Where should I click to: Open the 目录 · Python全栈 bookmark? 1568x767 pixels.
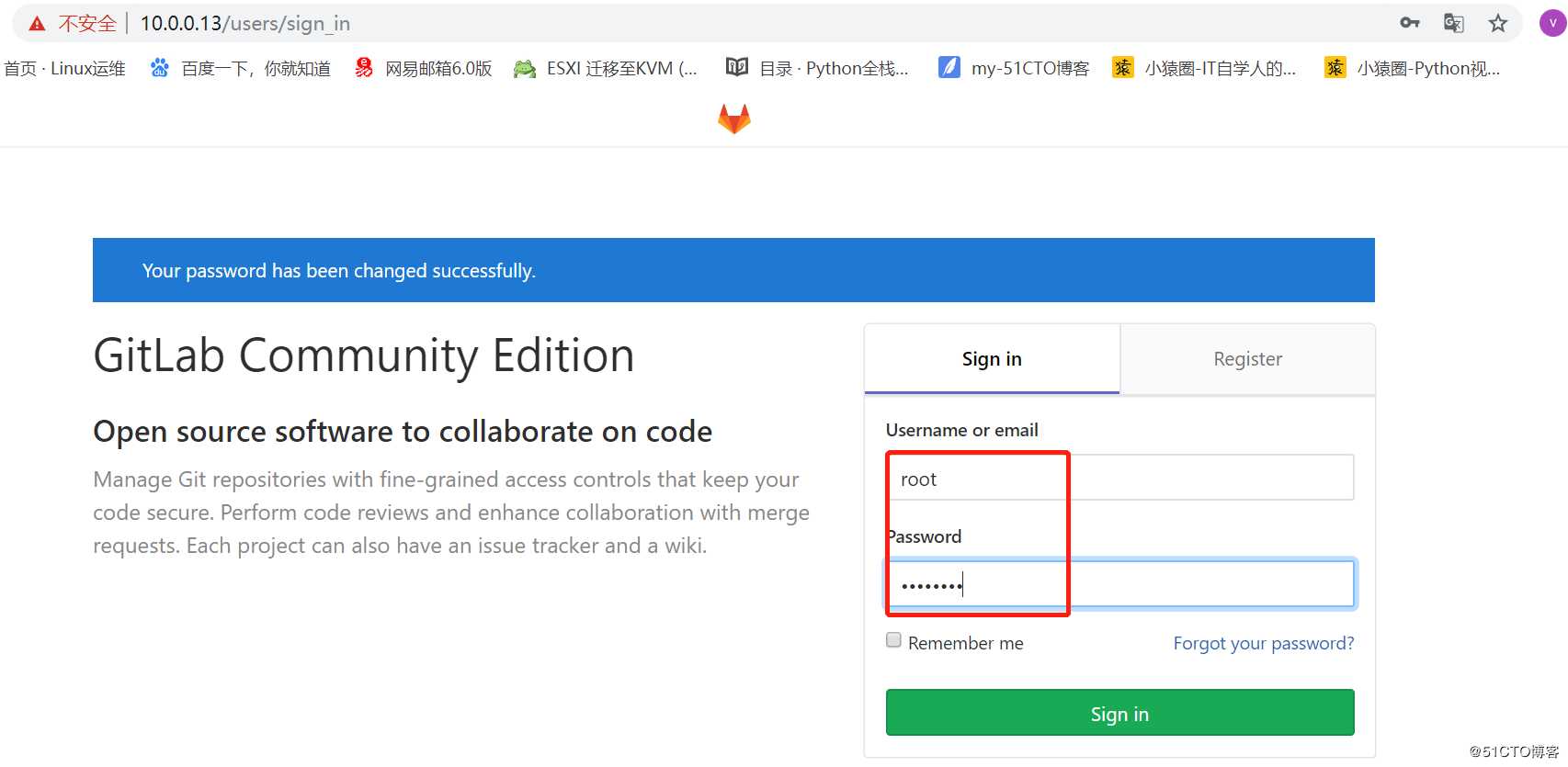[817, 68]
